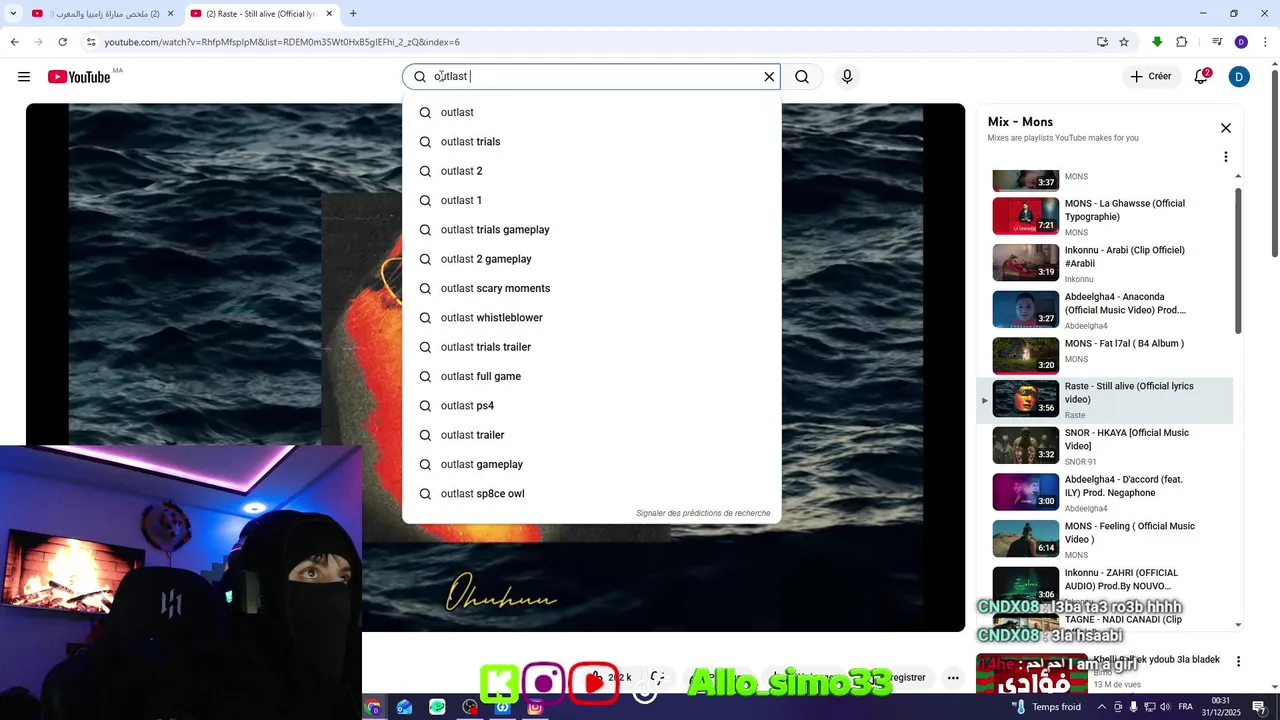Click the address bar URL
Image resolution: width=1280 pixels, height=720 pixels.
click(282, 42)
